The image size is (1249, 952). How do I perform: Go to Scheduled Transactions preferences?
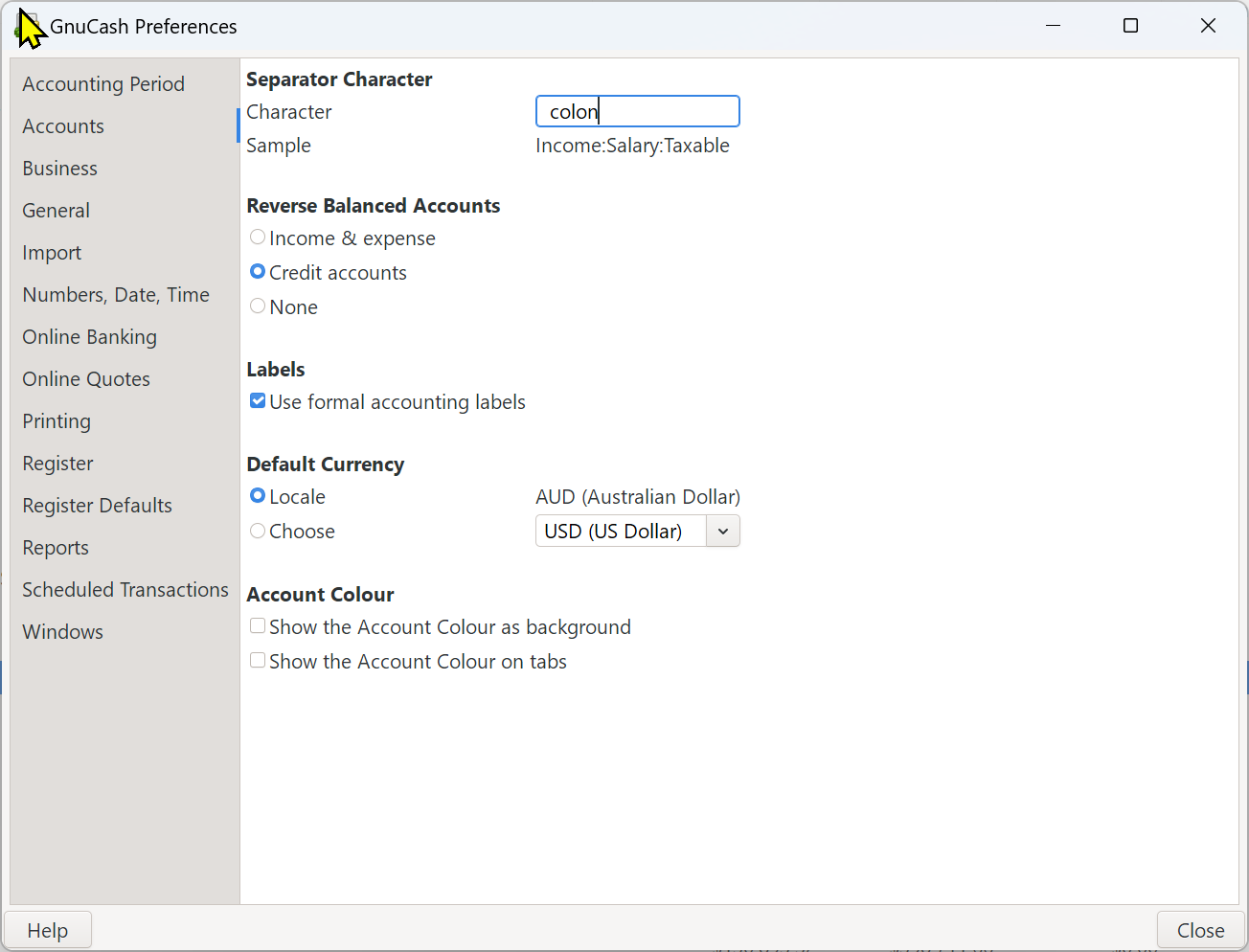click(x=125, y=590)
